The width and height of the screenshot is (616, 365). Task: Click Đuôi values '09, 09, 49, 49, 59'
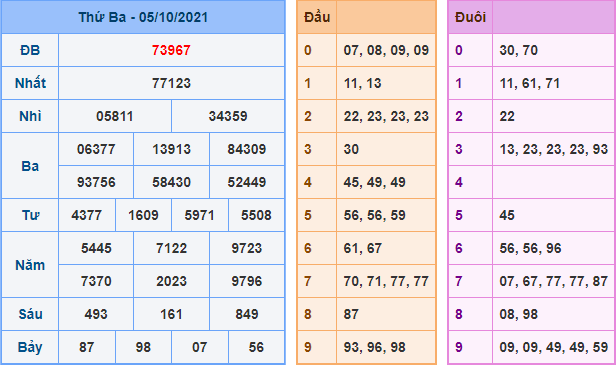pyautogui.click(x=554, y=347)
